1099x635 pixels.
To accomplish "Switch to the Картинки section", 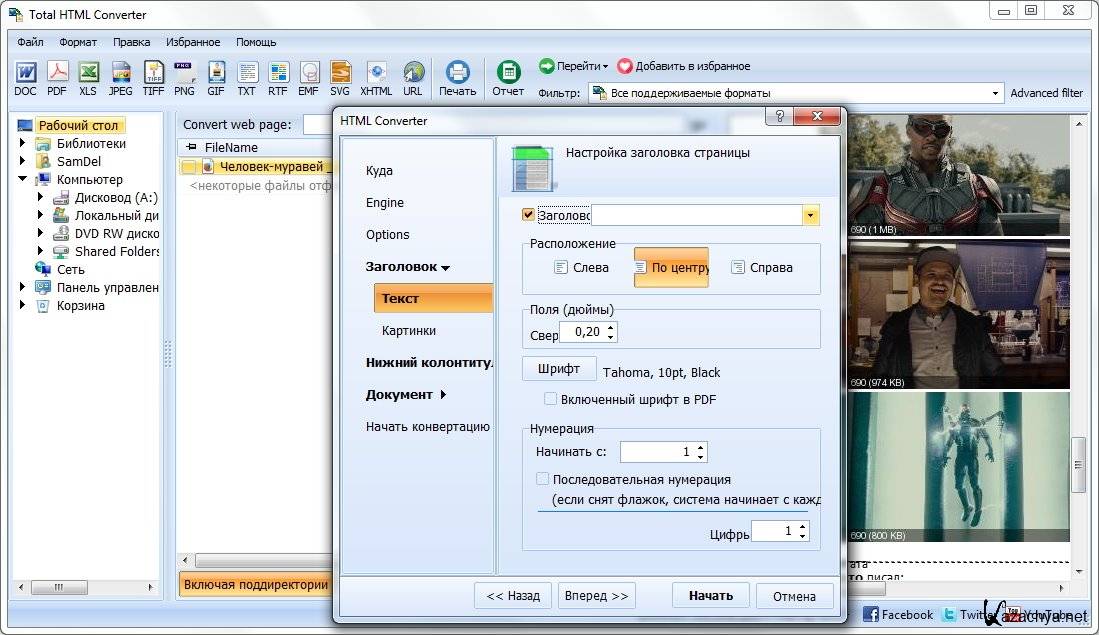I will [408, 330].
